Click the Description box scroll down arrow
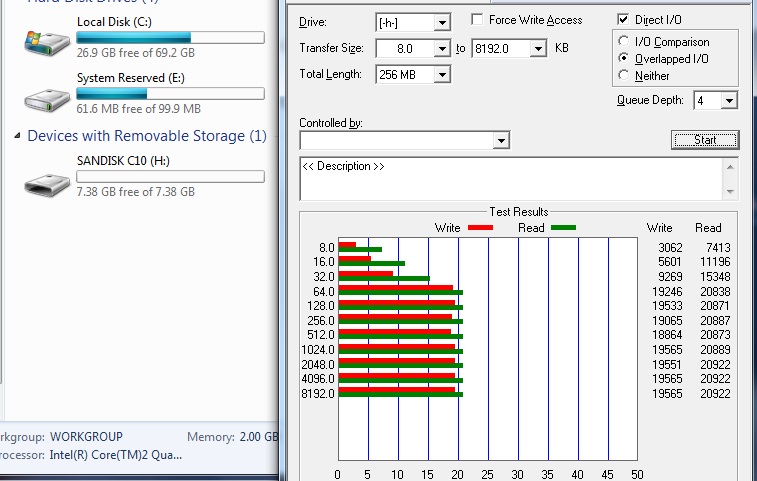Viewport: 757px width, 481px height. 730,192
